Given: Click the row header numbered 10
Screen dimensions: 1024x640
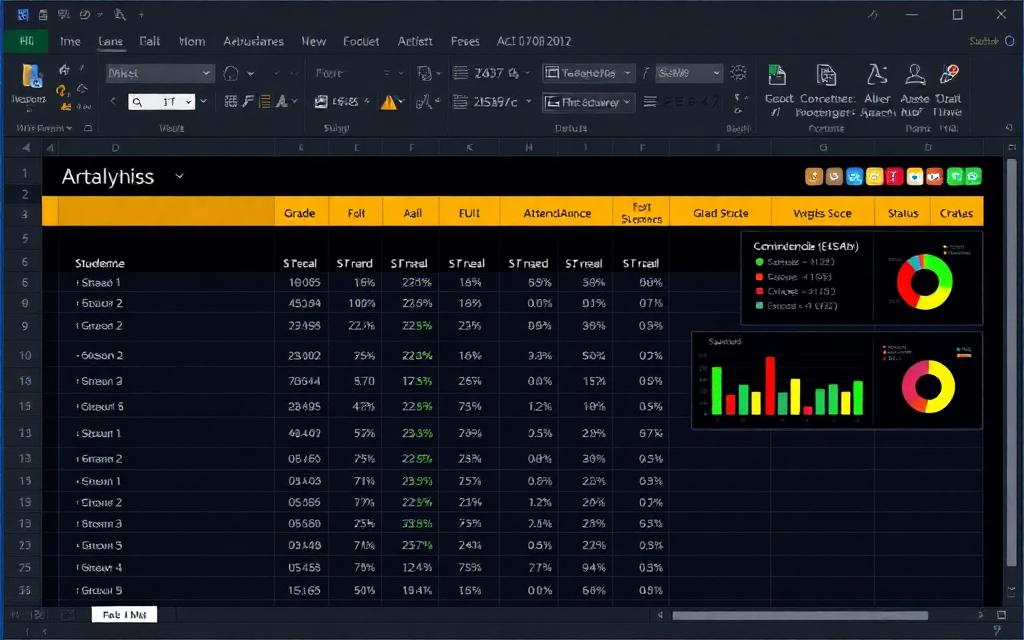Looking at the screenshot, I should [25, 355].
